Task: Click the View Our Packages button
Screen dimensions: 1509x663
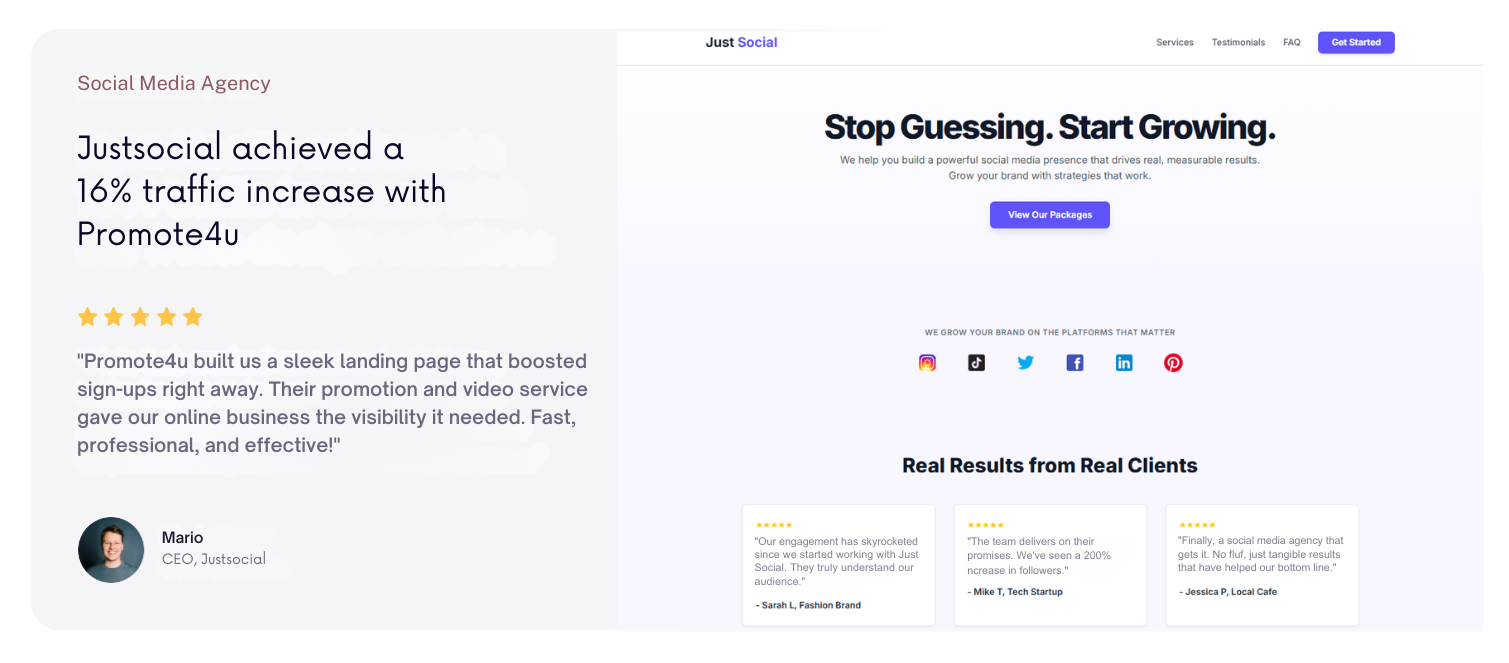Action: (1050, 215)
